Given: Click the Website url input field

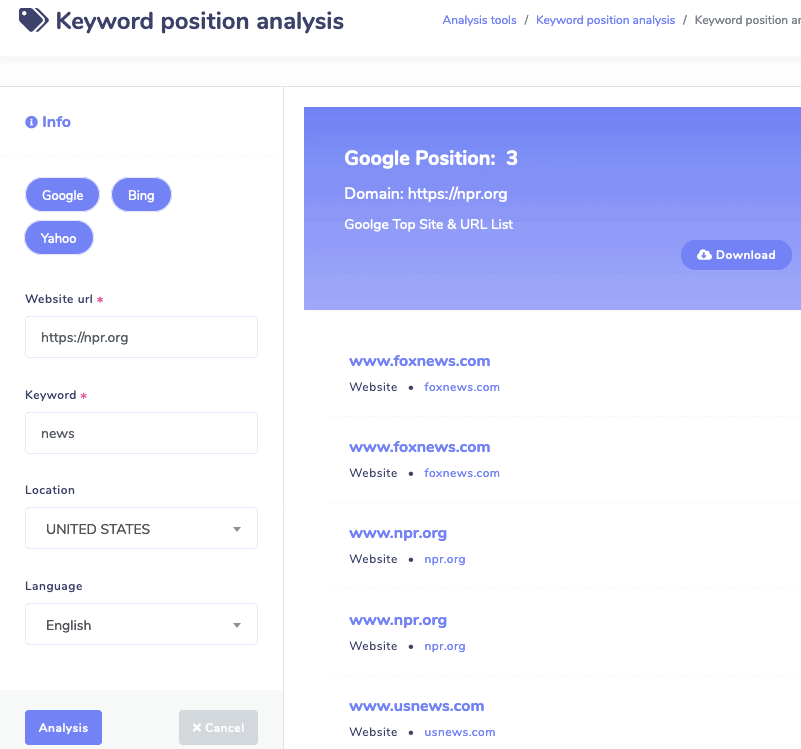Looking at the screenshot, I should point(141,337).
